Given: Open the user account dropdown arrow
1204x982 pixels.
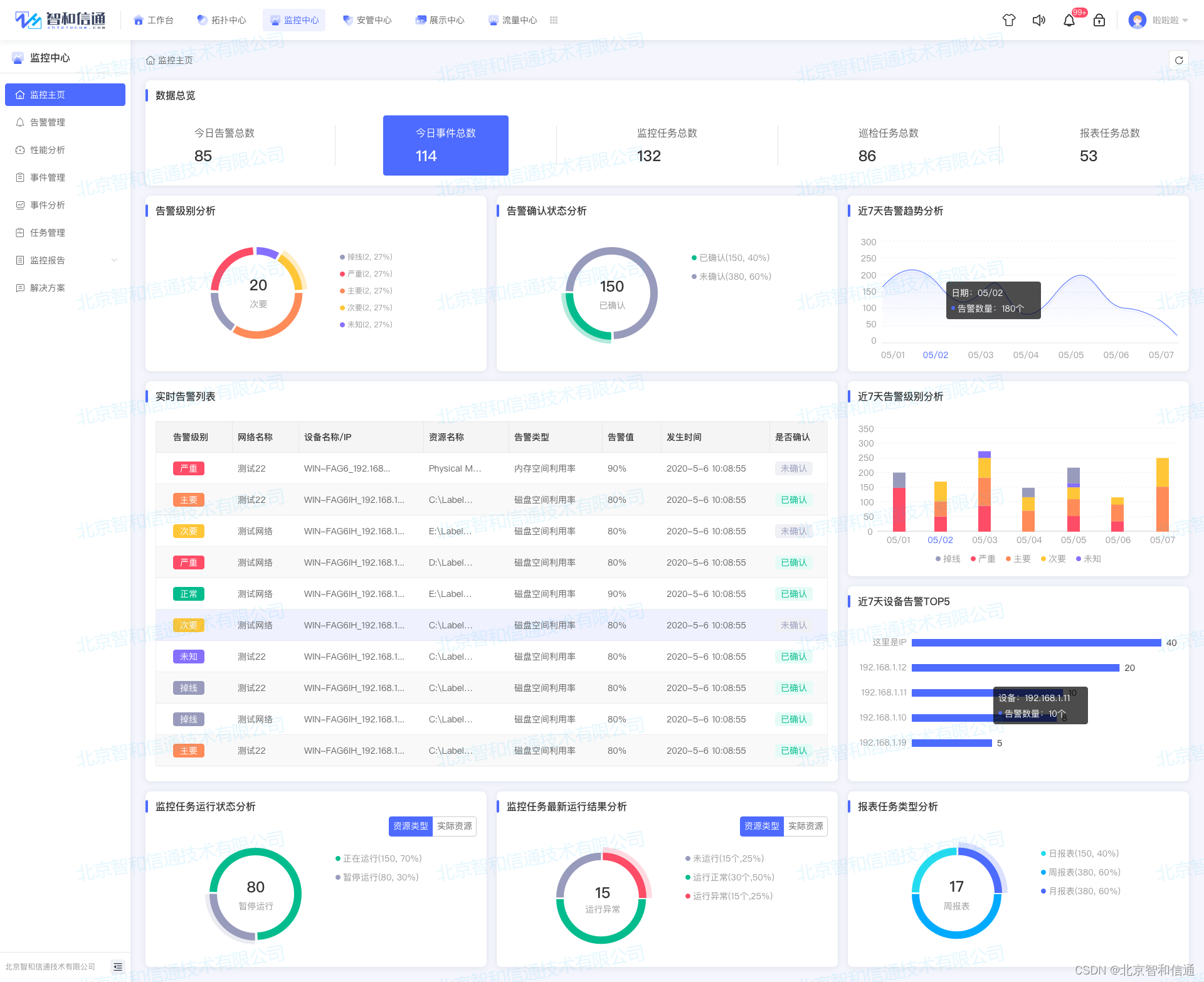Looking at the screenshot, I should point(1185,21).
